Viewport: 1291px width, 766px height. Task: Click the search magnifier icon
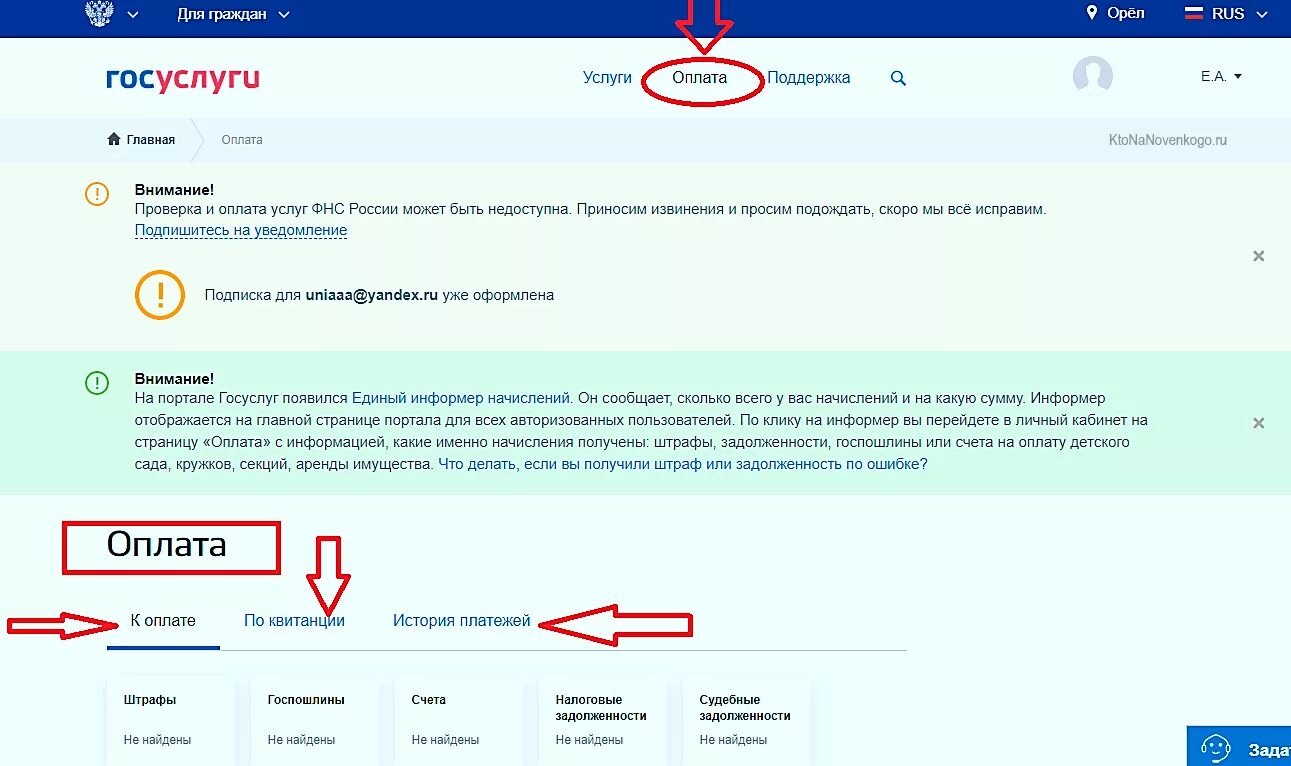[x=898, y=78]
